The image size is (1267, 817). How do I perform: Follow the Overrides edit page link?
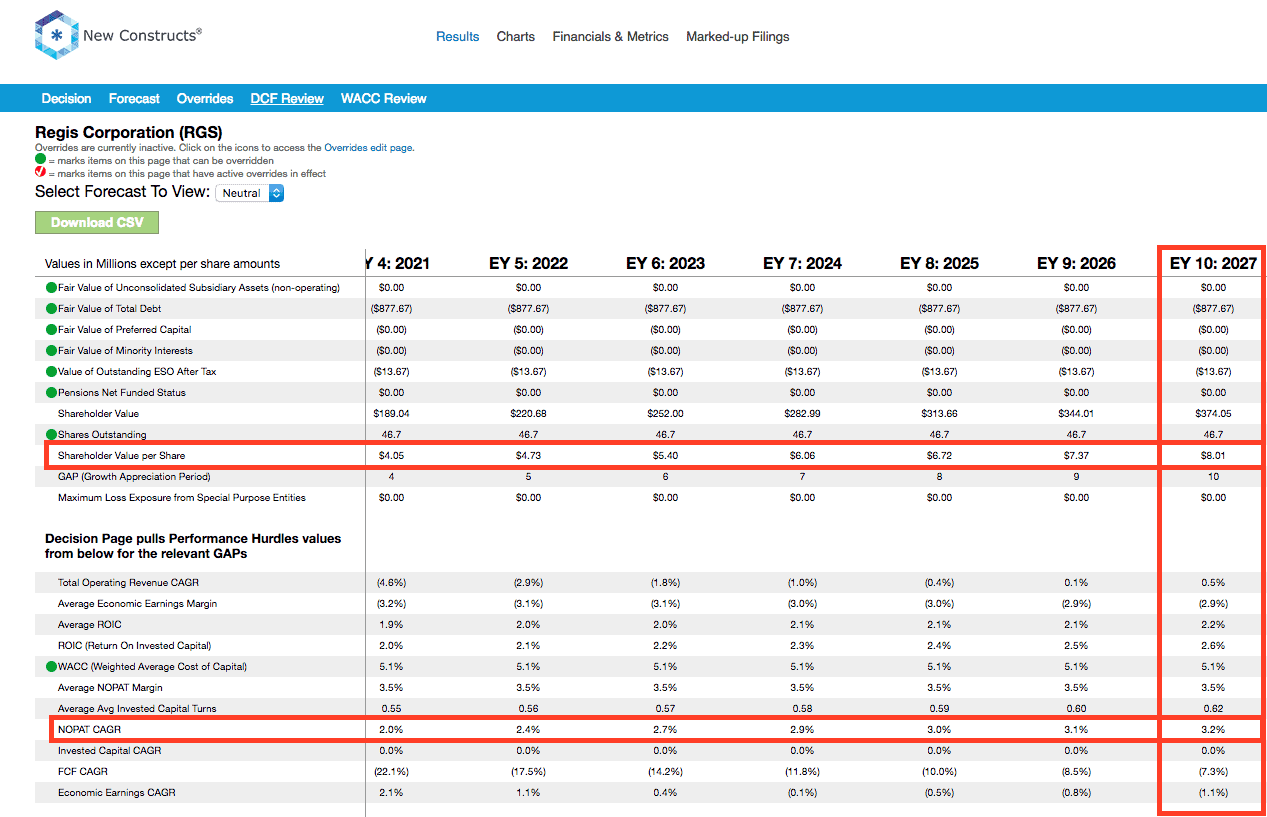coord(369,148)
